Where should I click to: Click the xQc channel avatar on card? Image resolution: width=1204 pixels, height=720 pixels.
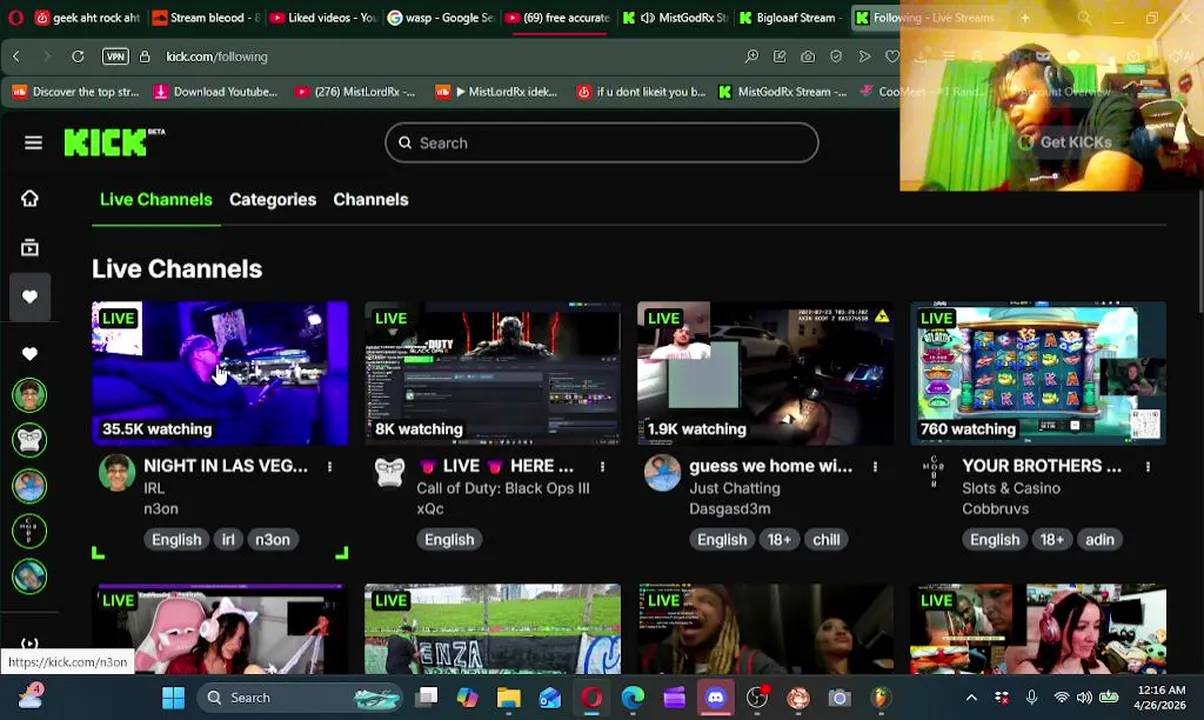(x=390, y=473)
